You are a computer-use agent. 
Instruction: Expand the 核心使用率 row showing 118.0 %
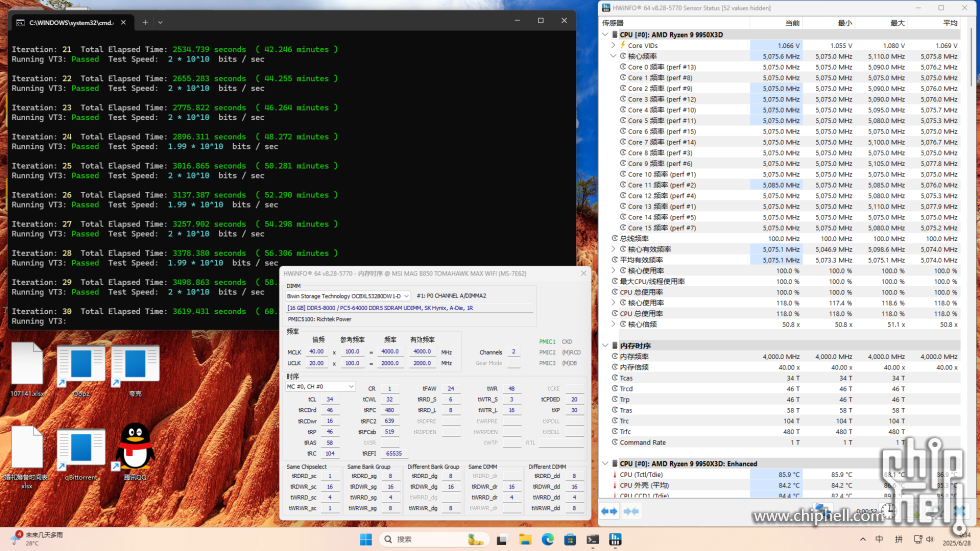(x=614, y=302)
